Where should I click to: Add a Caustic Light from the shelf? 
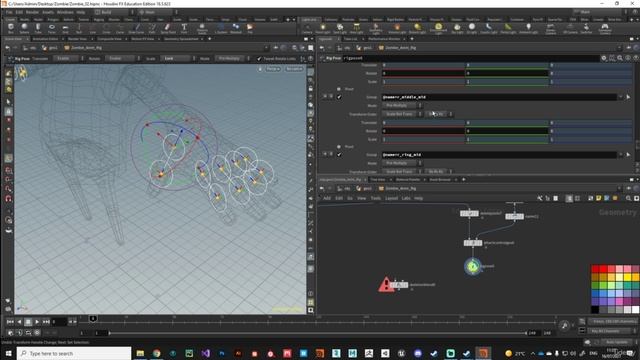489,28
